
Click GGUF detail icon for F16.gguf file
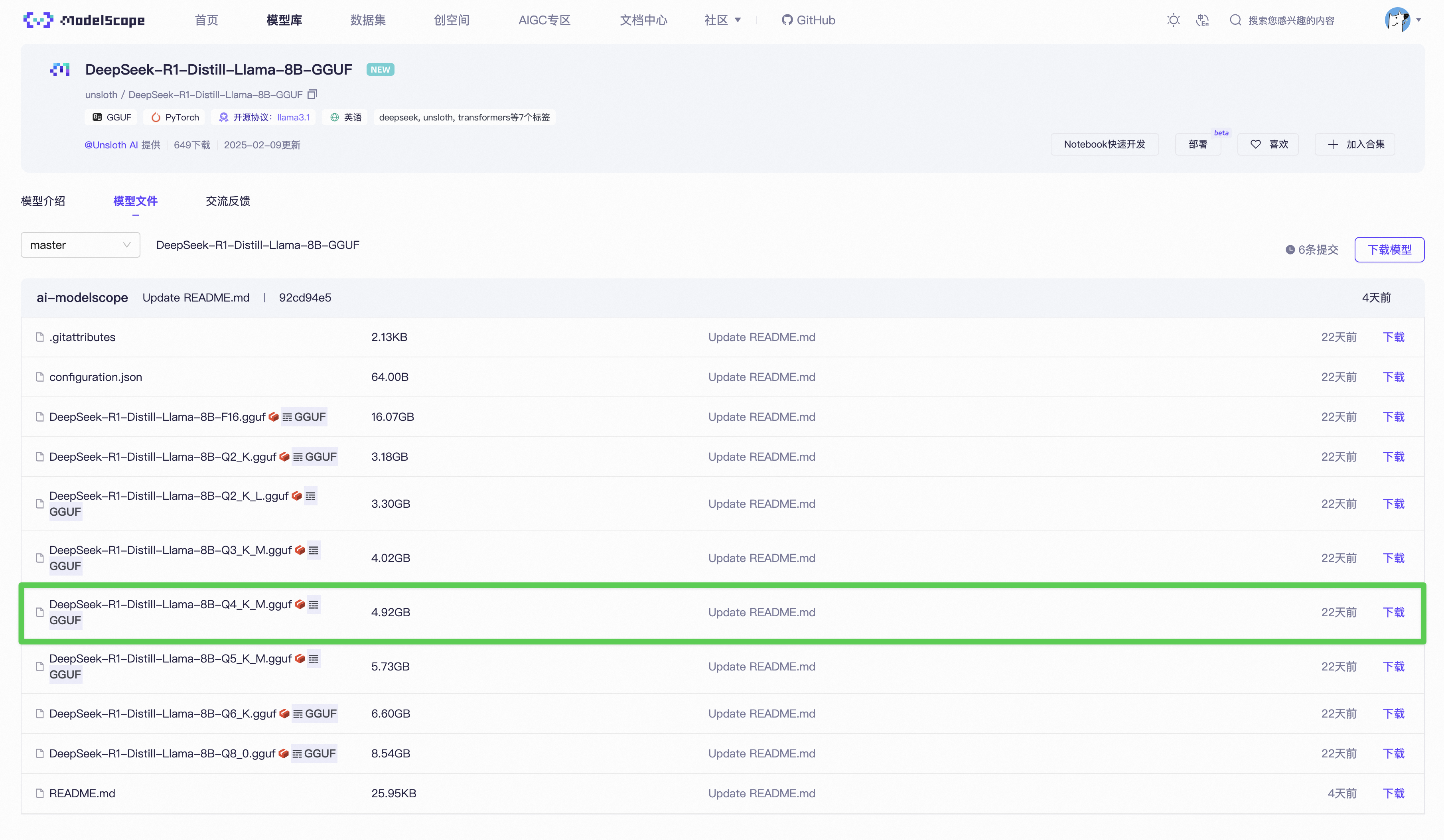click(x=287, y=417)
